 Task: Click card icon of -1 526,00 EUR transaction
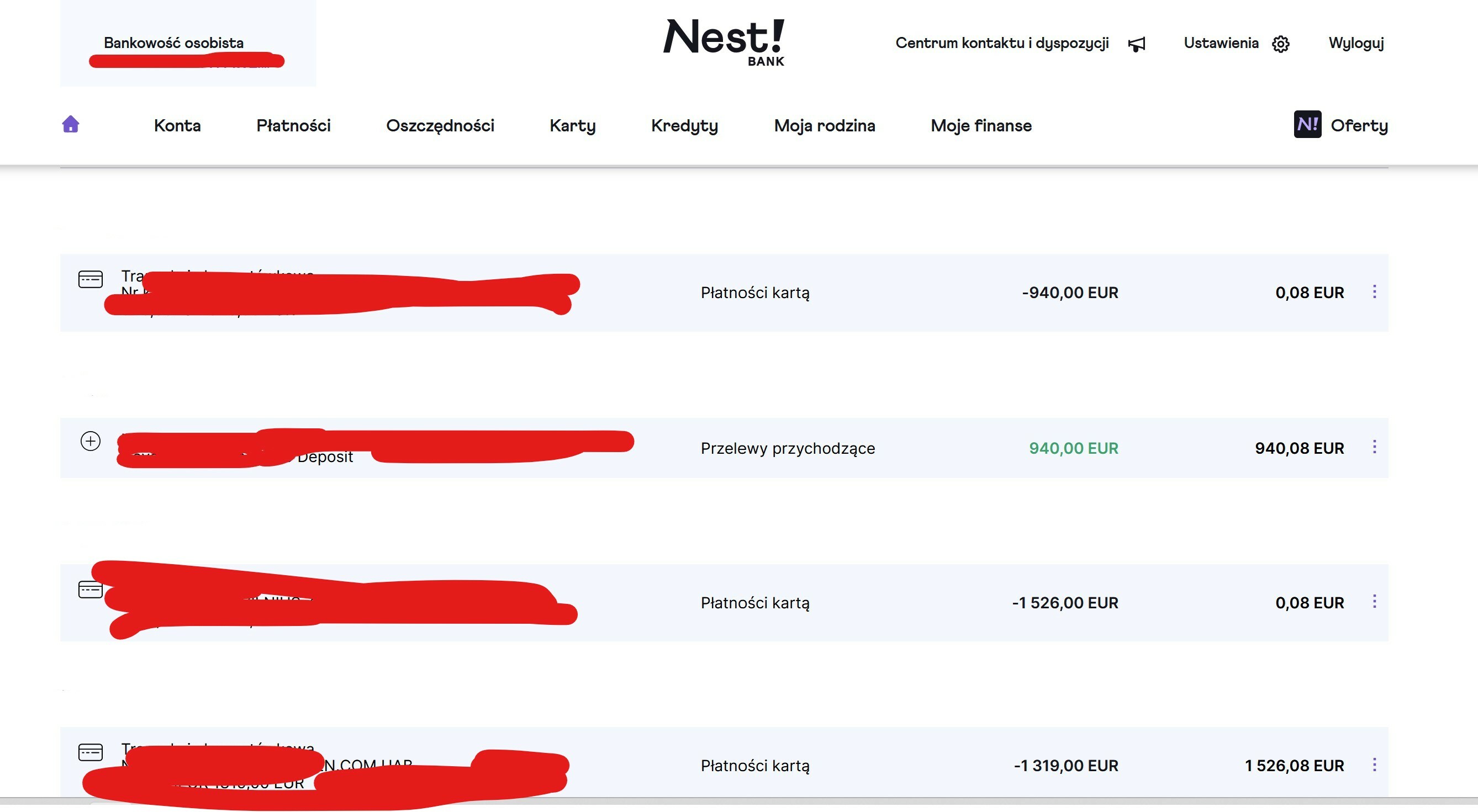(90, 590)
